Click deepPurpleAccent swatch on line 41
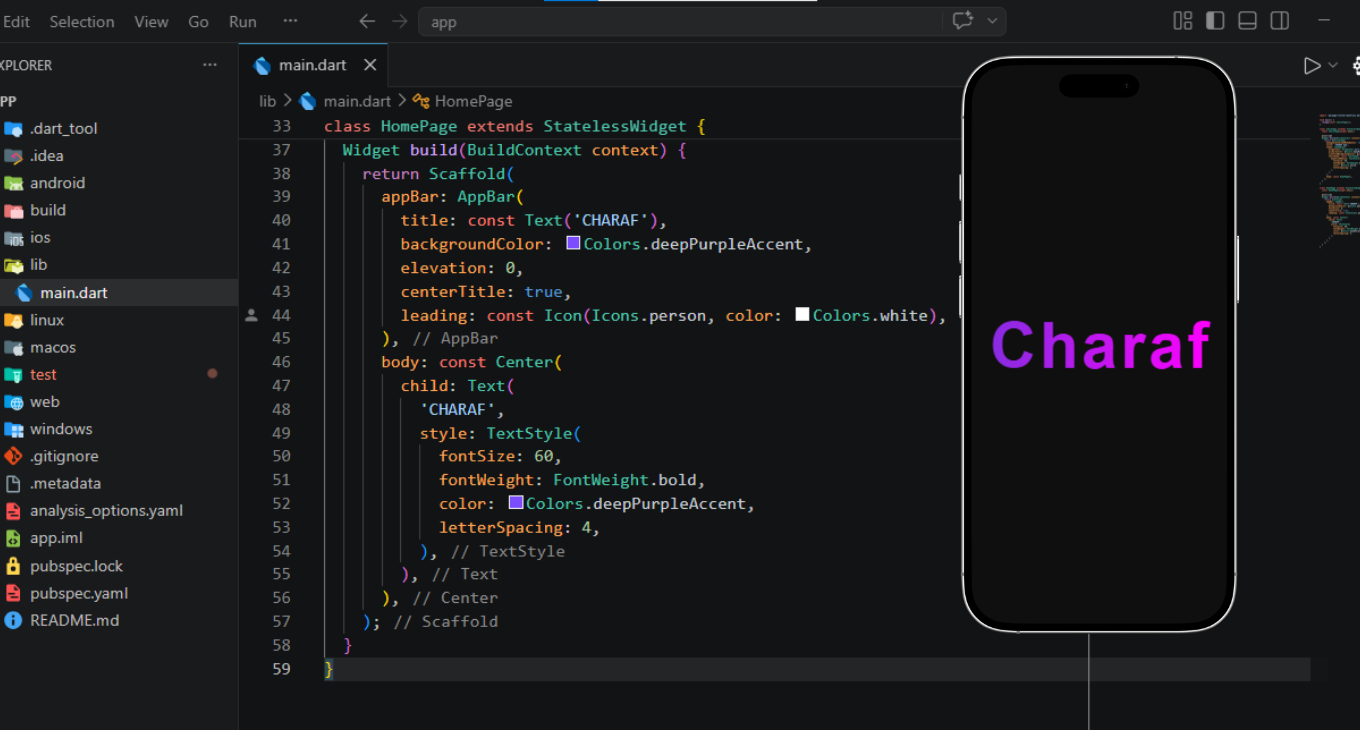Screen dimensions: 1360x730 (x=574, y=243)
